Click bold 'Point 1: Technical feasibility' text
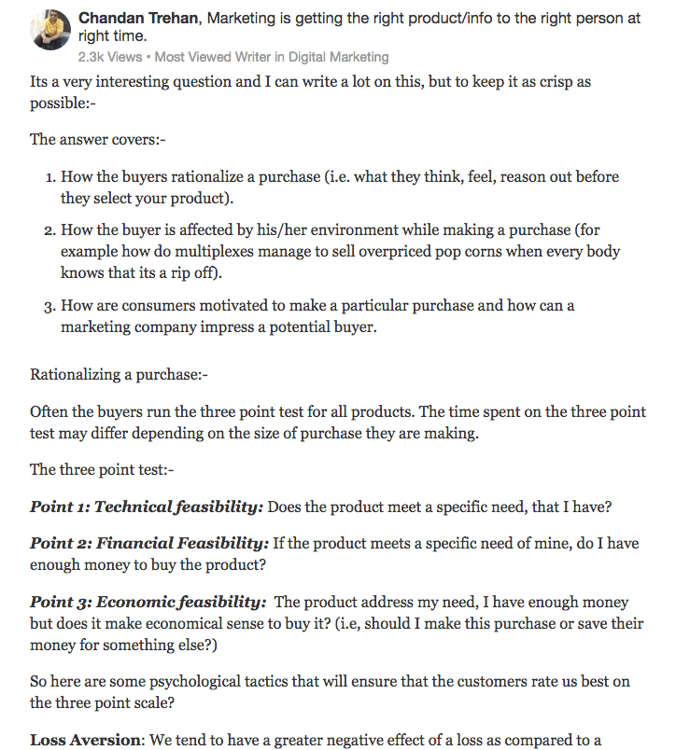This screenshot has width=690, height=750. click(x=147, y=506)
